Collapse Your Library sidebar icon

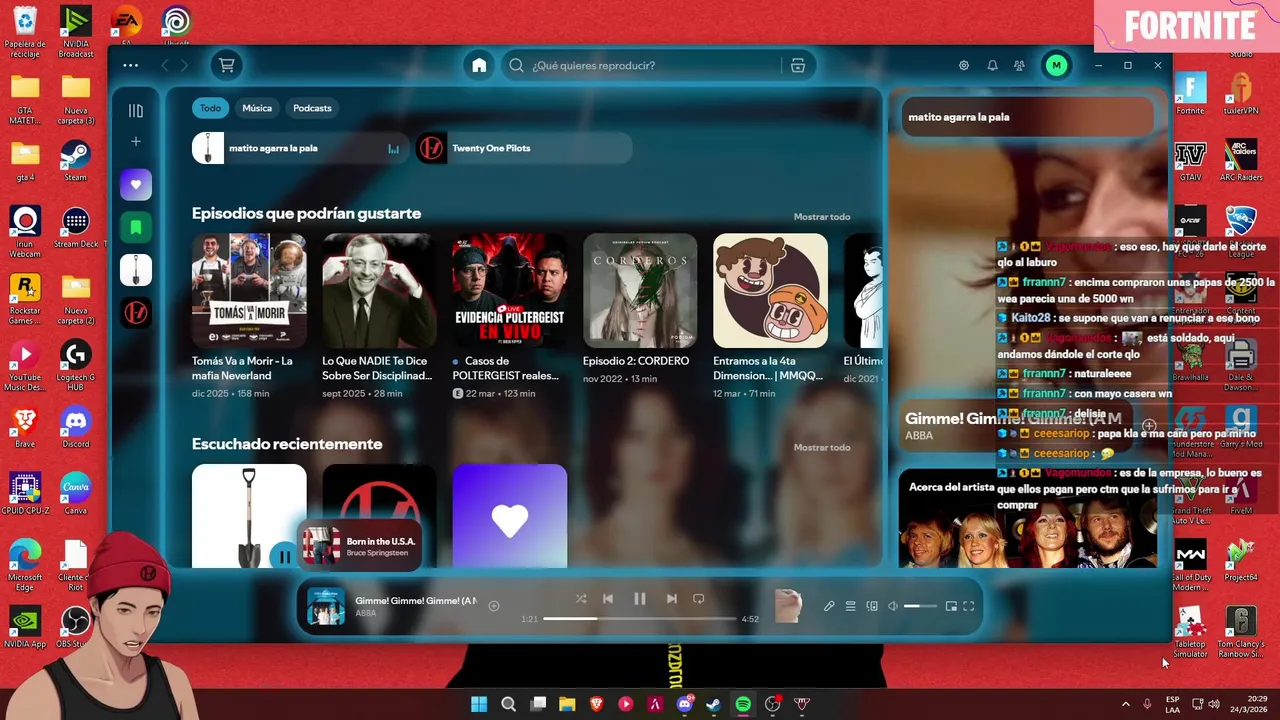point(136,110)
